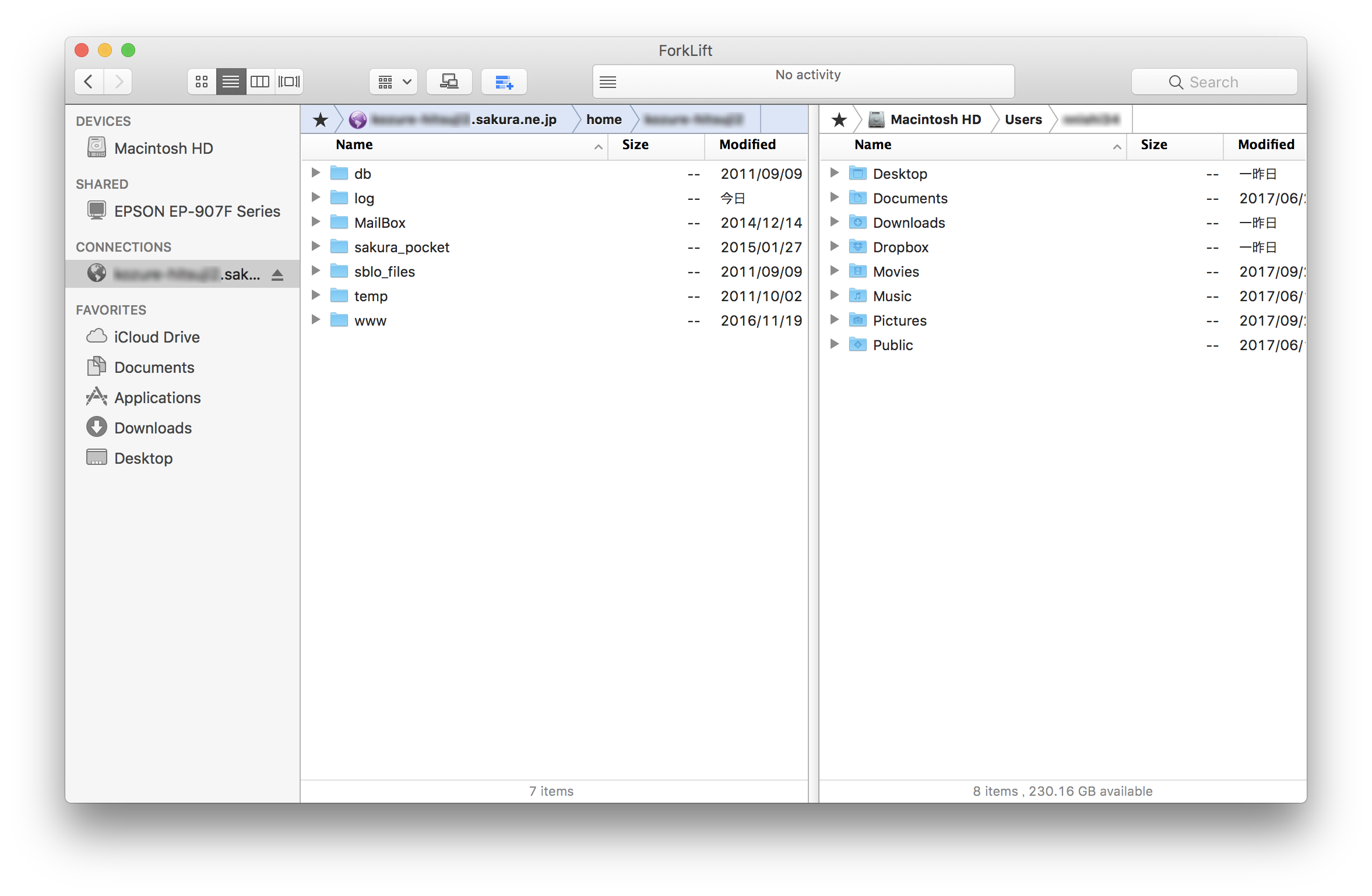1372x896 pixels.
Task: Sort left pane by Name
Action: tap(455, 145)
